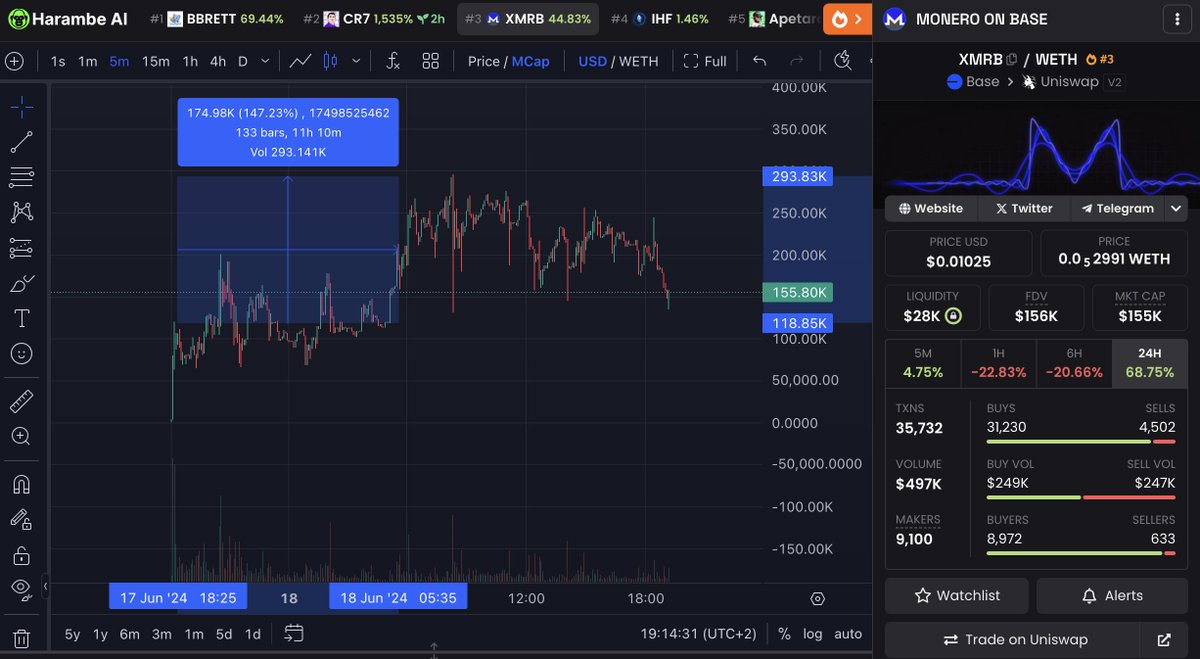This screenshot has height=659, width=1200.
Task: Open the forecasting and position tool
Action: [21, 248]
